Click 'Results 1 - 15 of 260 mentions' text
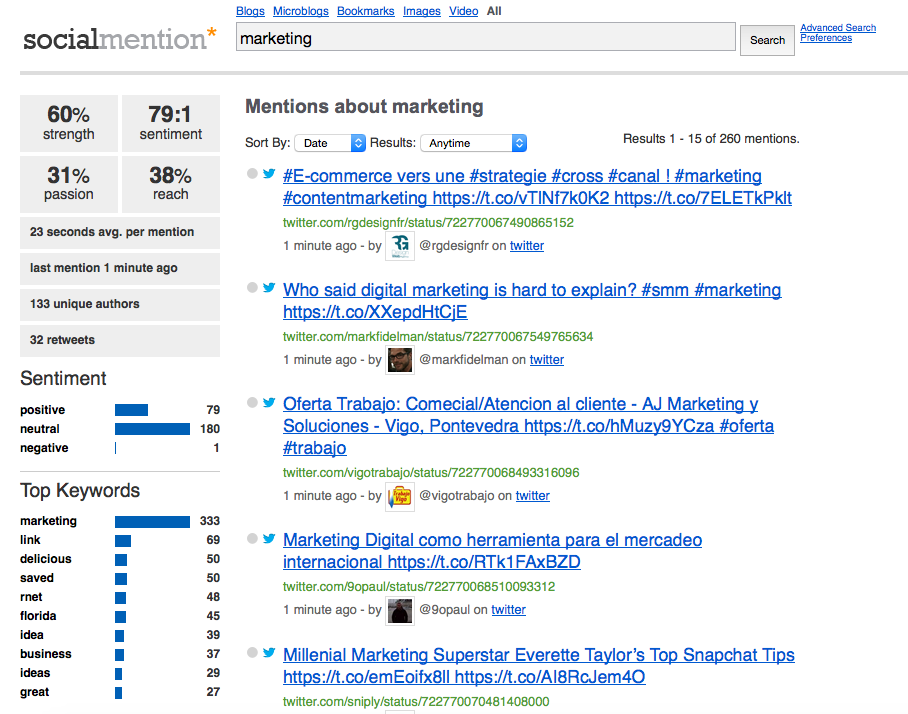 [x=711, y=139]
